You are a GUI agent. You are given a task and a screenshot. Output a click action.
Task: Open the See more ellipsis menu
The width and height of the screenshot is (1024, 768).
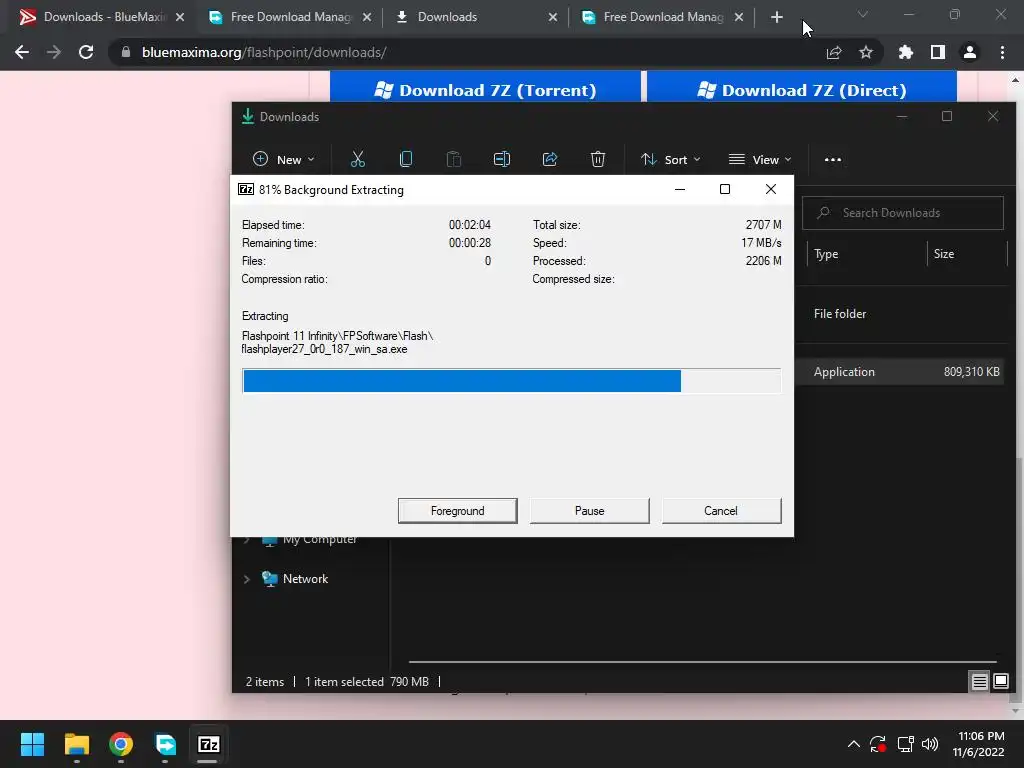click(x=833, y=159)
